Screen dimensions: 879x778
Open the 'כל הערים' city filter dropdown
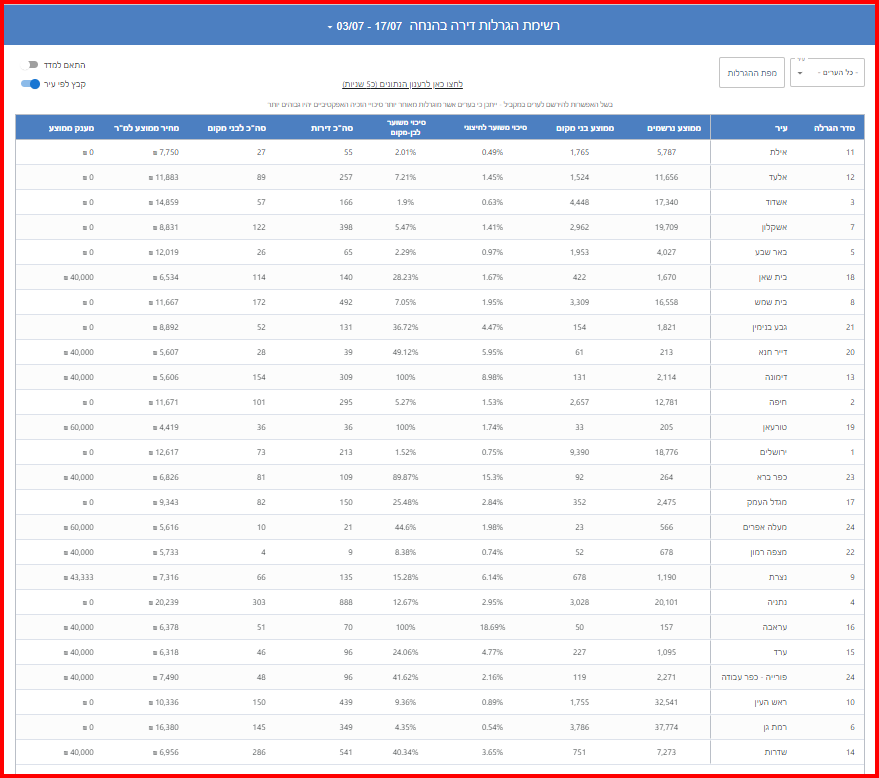click(827, 73)
